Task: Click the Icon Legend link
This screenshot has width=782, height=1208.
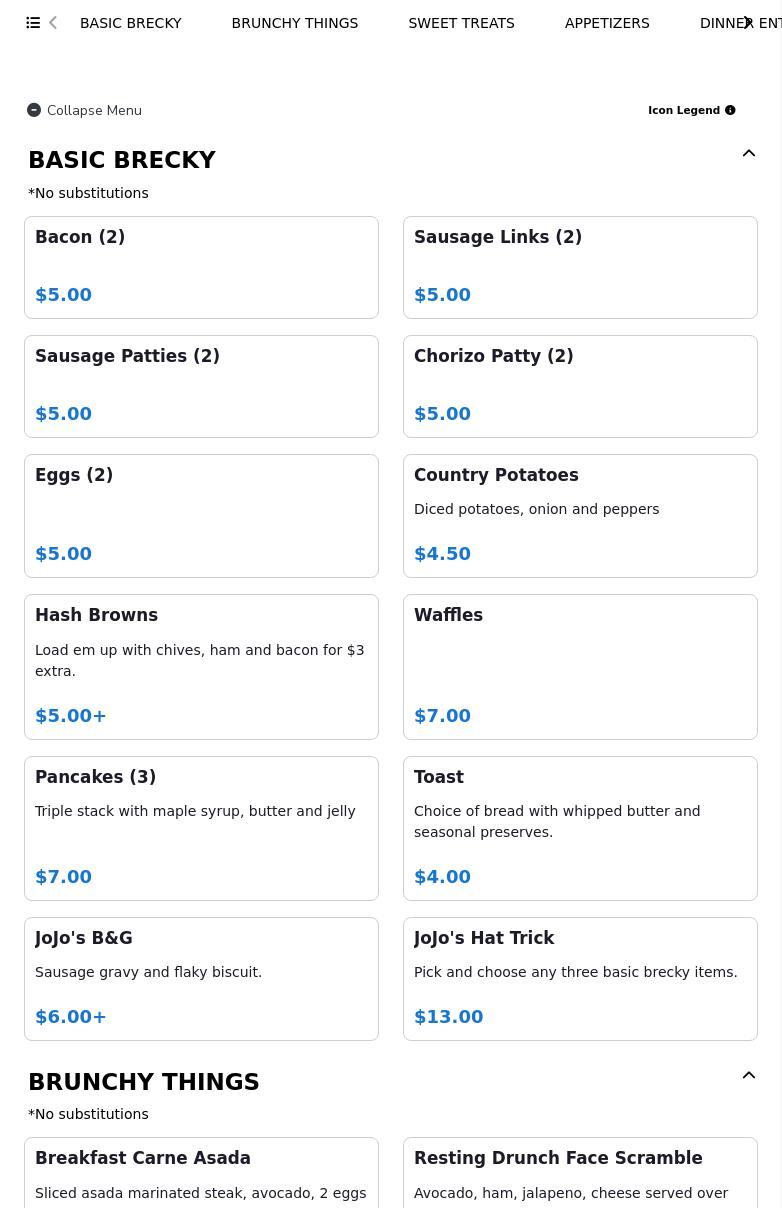Action: tap(683, 110)
